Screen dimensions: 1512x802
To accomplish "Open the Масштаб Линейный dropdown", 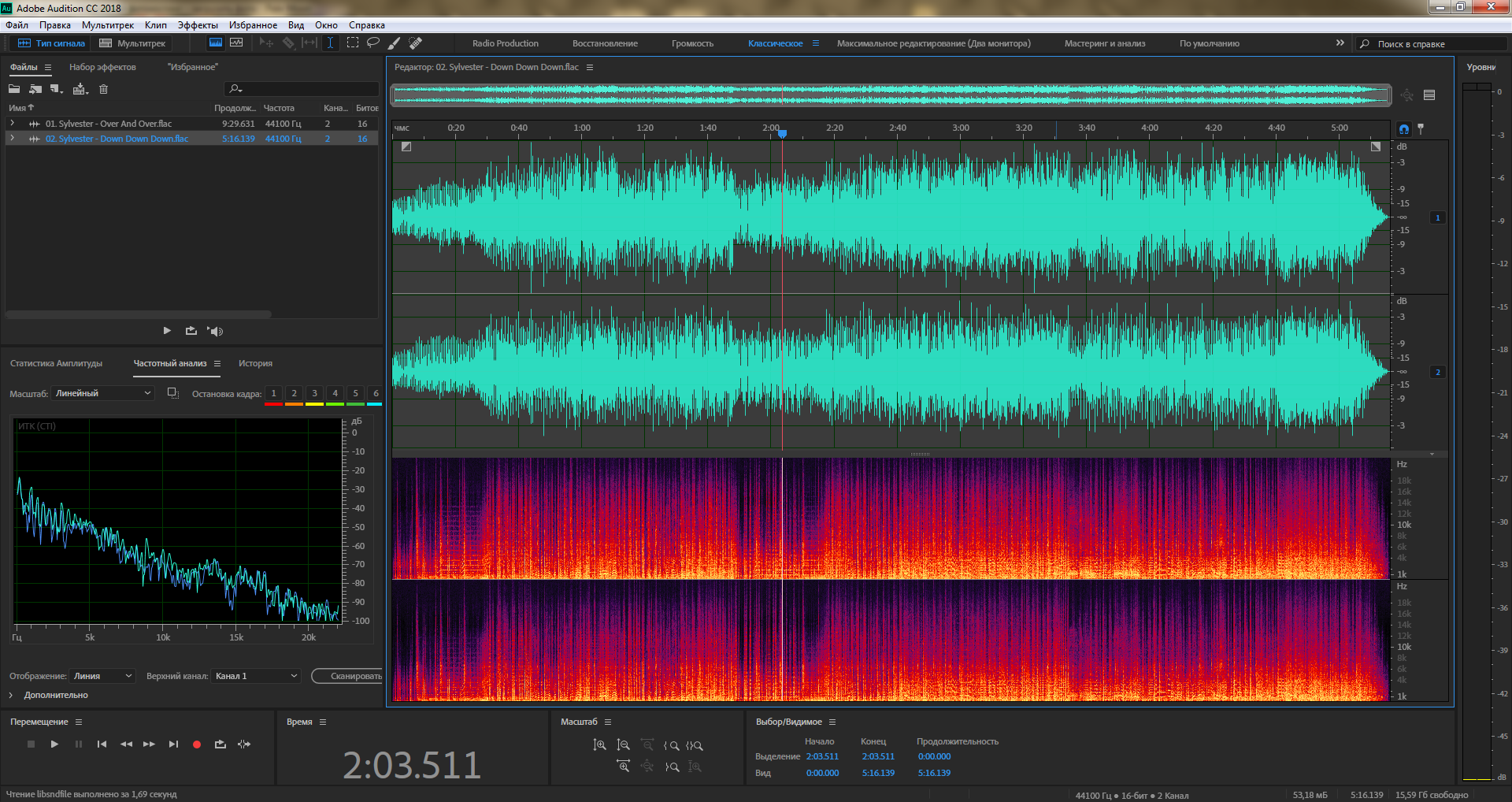I will (x=102, y=393).
